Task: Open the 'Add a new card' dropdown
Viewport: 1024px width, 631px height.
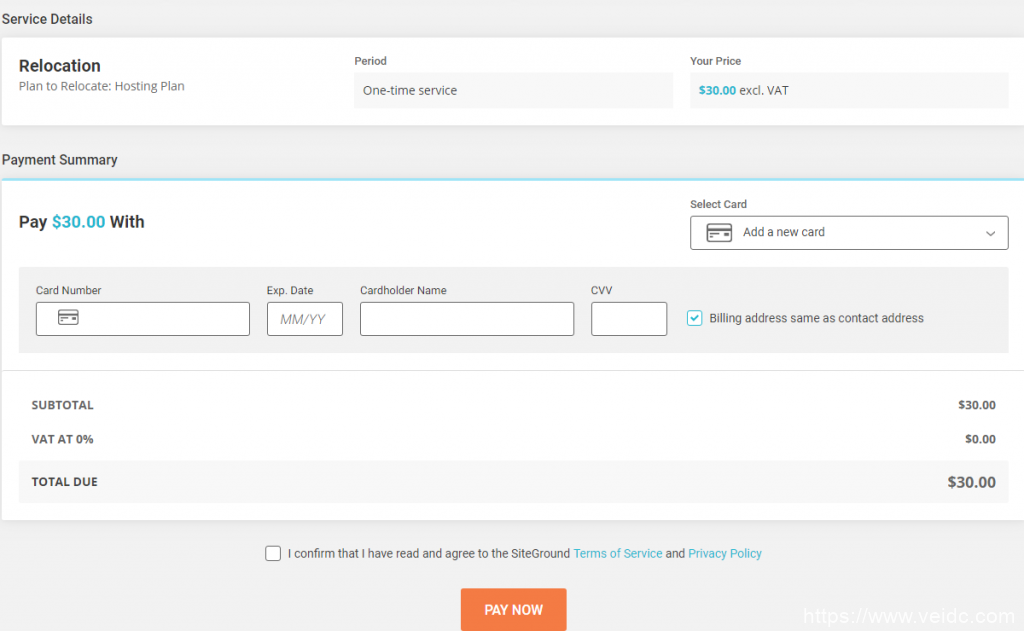Action: click(x=848, y=233)
